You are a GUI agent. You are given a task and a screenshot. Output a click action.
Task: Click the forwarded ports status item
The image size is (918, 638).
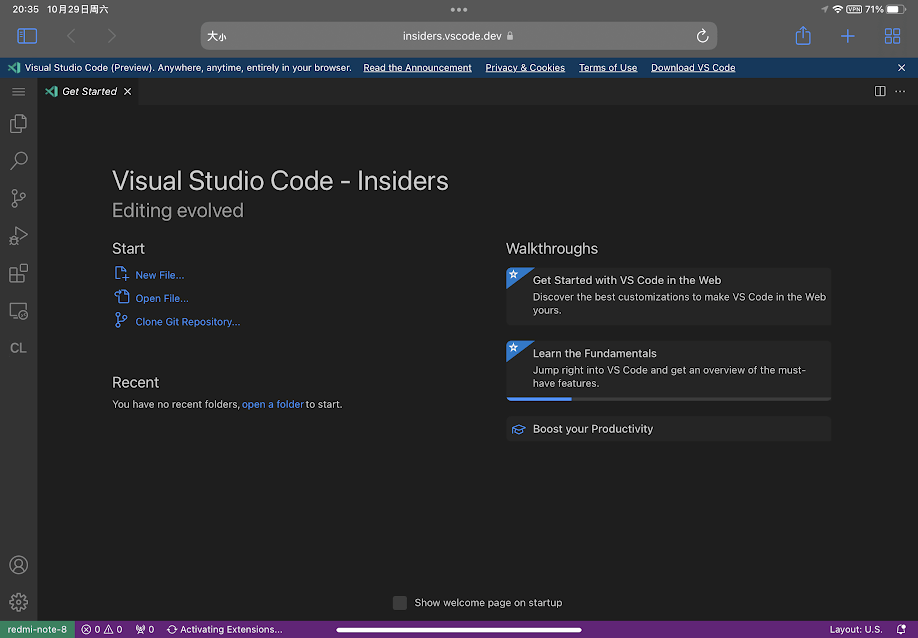click(145, 629)
